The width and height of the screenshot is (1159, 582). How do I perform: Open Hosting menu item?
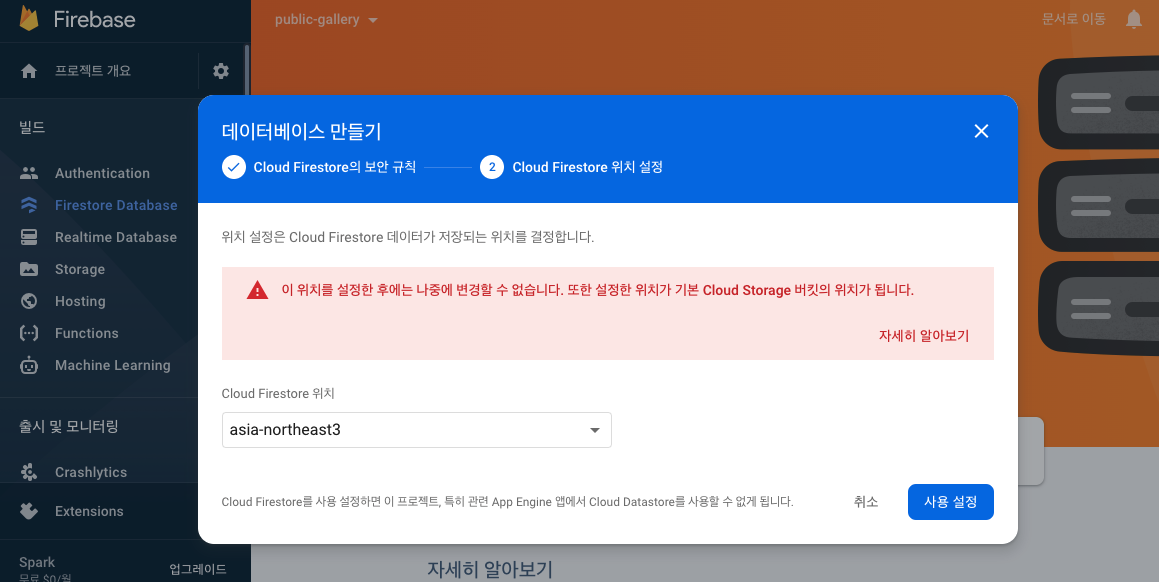pyautogui.click(x=80, y=301)
